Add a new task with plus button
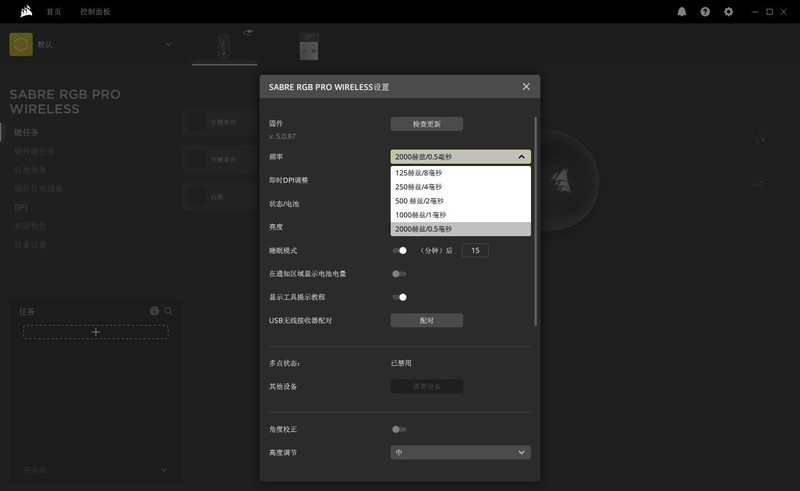This screenshot has height=491, width=800. pyautogui.click(x=95, y=332)
